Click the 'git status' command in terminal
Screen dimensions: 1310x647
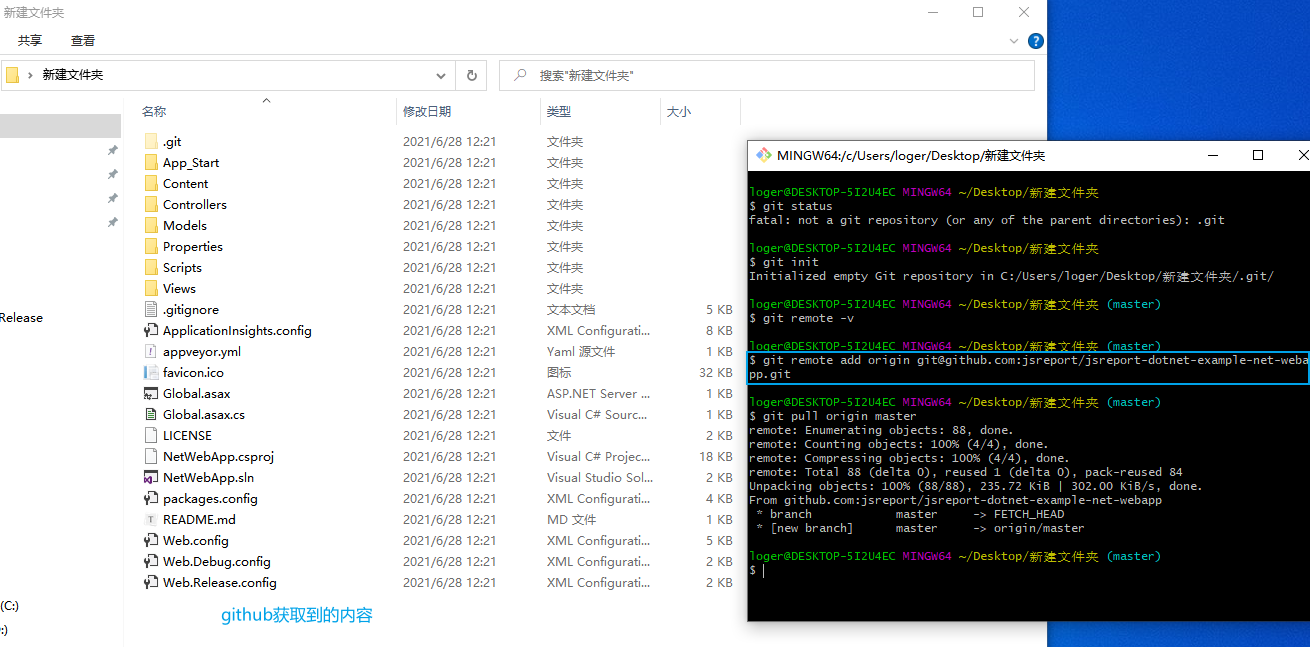pos(790,206)
